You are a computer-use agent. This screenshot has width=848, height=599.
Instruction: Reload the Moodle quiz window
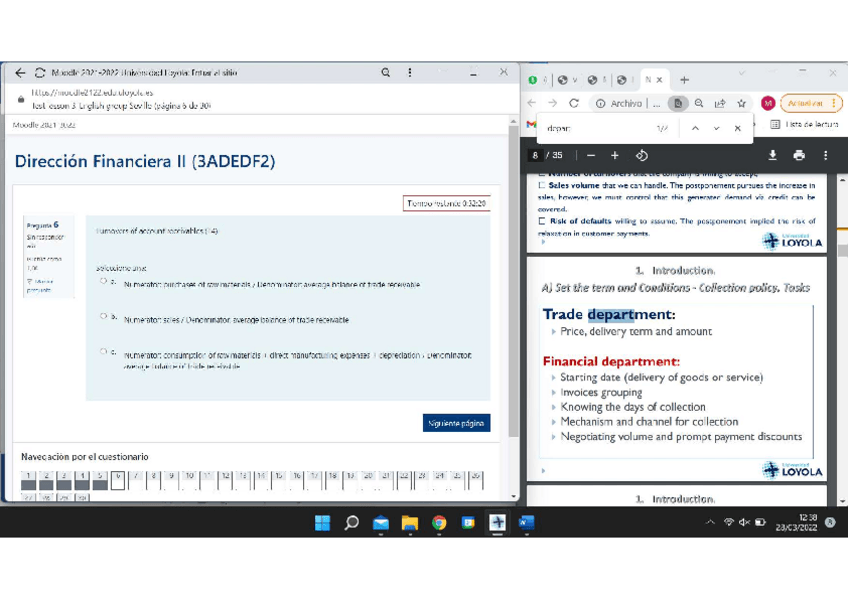pyautogui.click(x=40, y=72)
